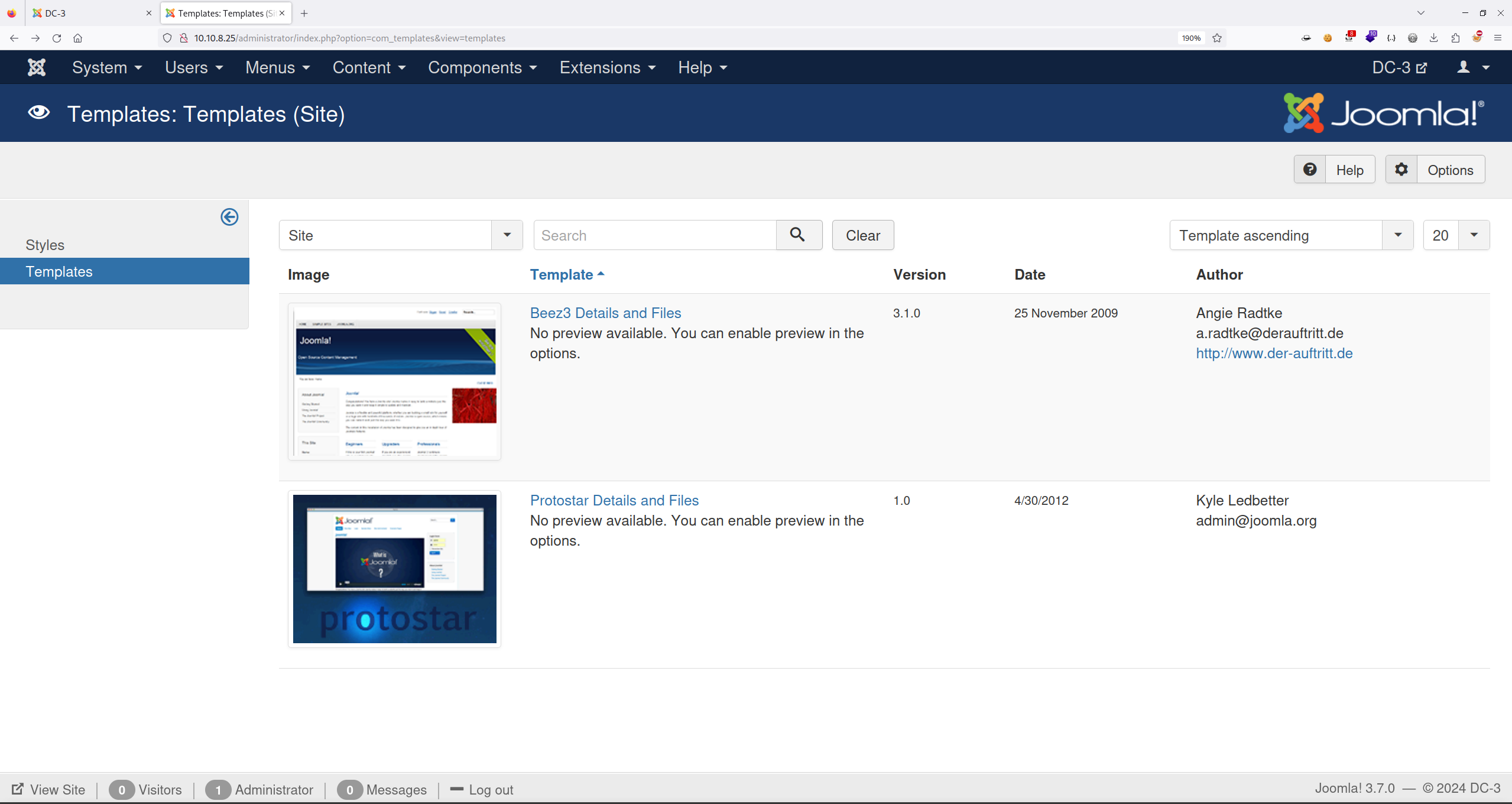Open Beez3 Details and Files link
Screen dimensions: 1512x804
point(605,313)
